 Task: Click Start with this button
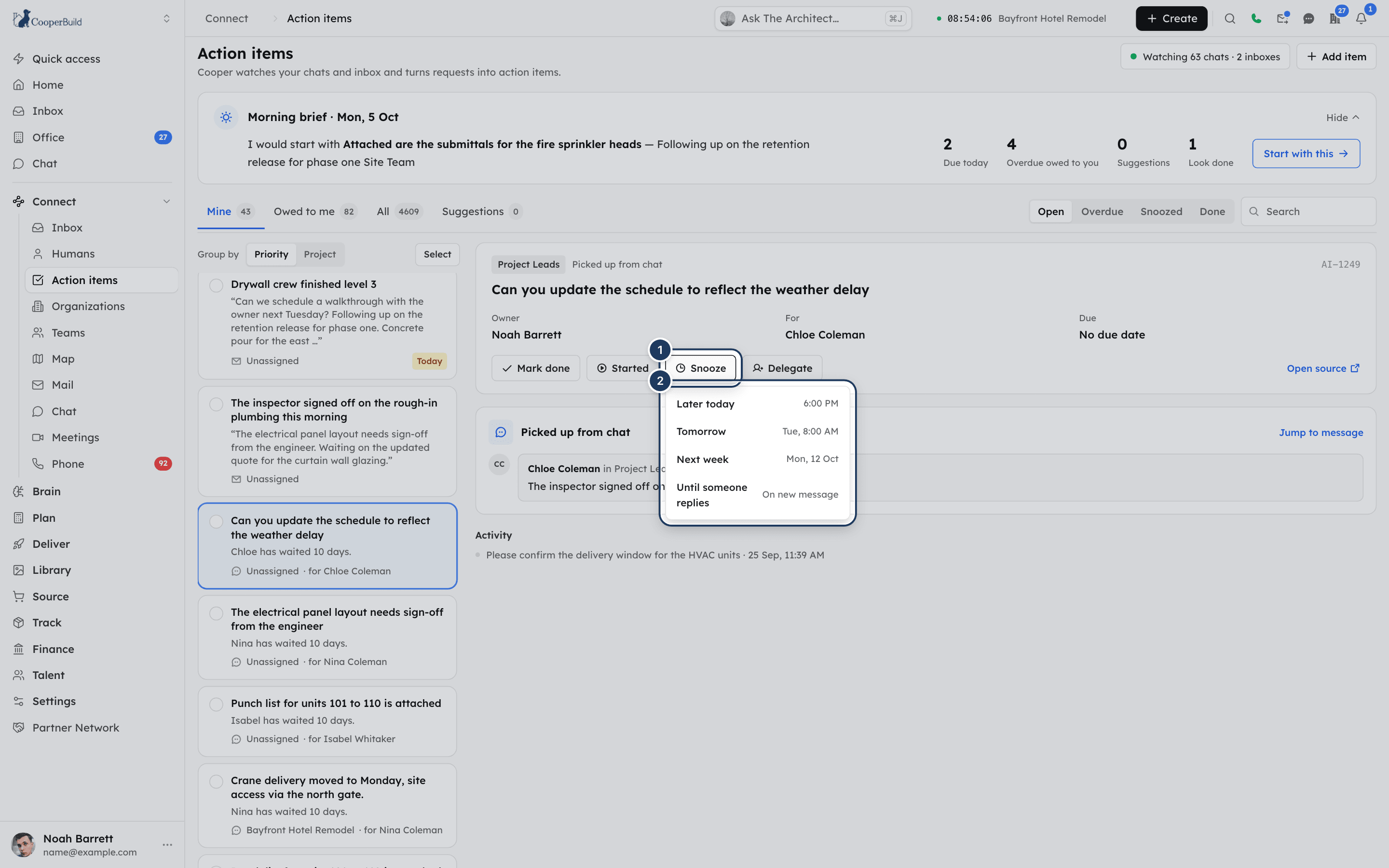(x=1306, y=153)
